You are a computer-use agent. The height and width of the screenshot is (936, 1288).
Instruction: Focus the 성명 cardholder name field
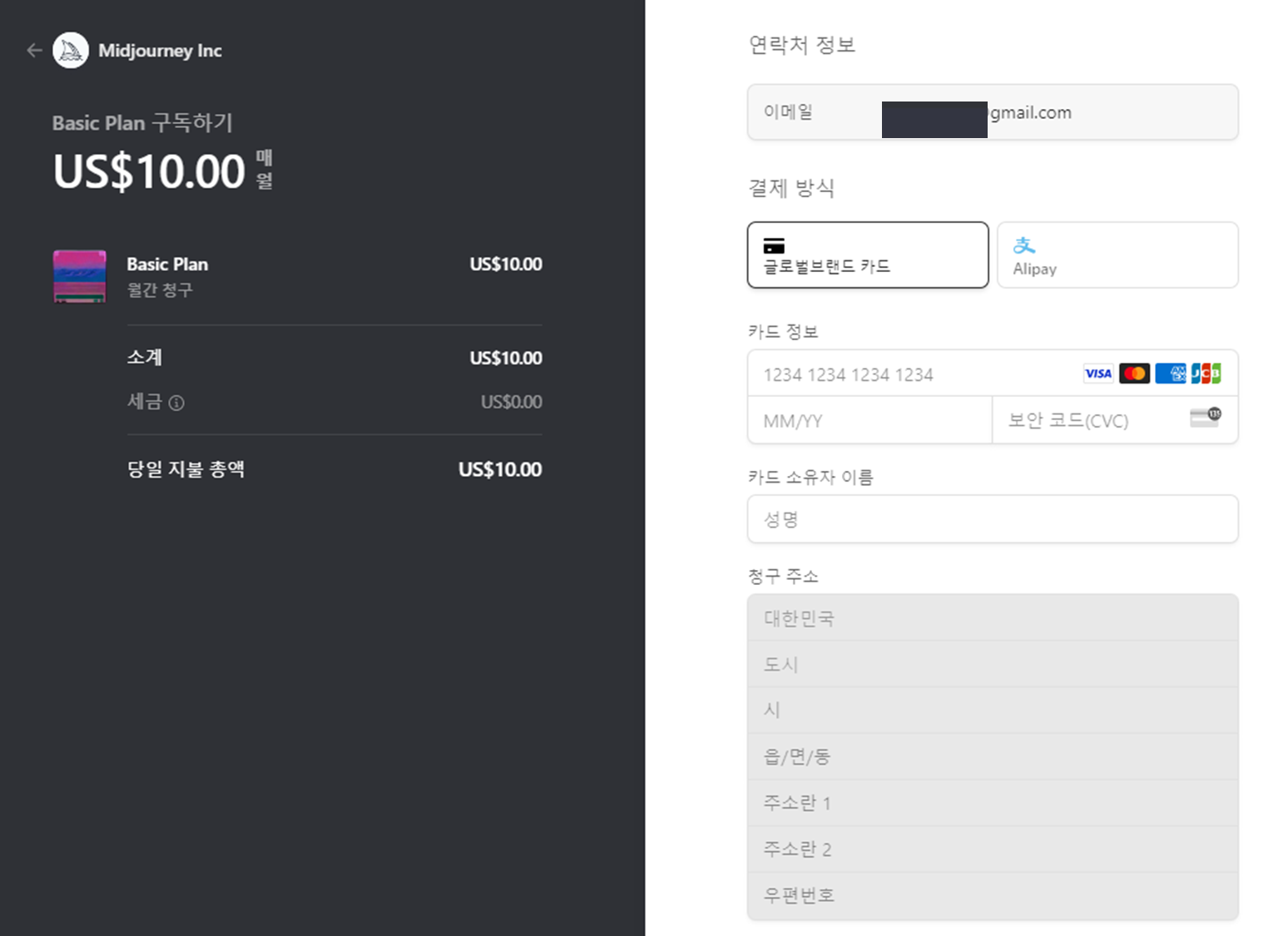click(x=993, y=519)
